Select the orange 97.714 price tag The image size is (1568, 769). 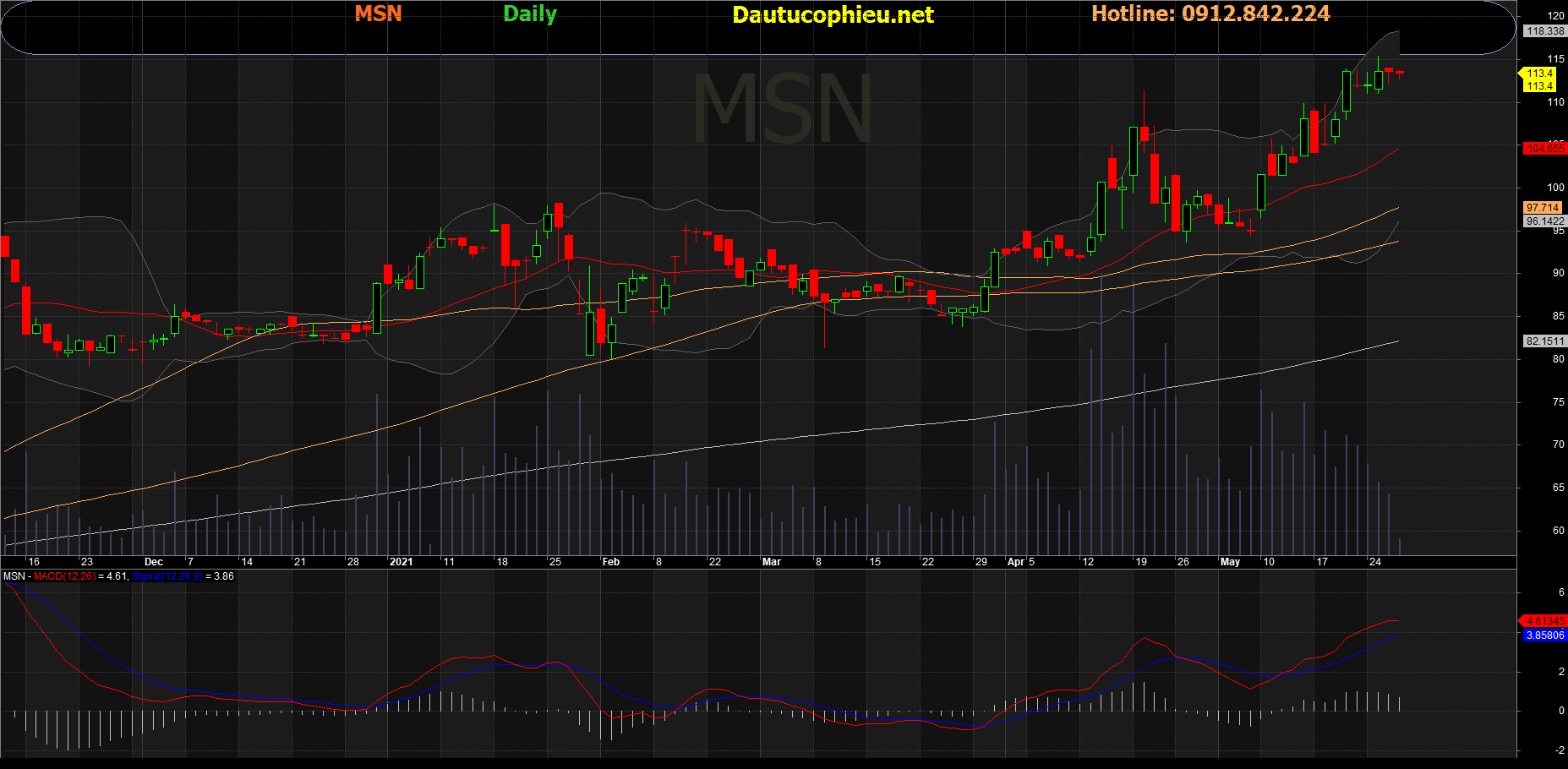click(1543, 208)
